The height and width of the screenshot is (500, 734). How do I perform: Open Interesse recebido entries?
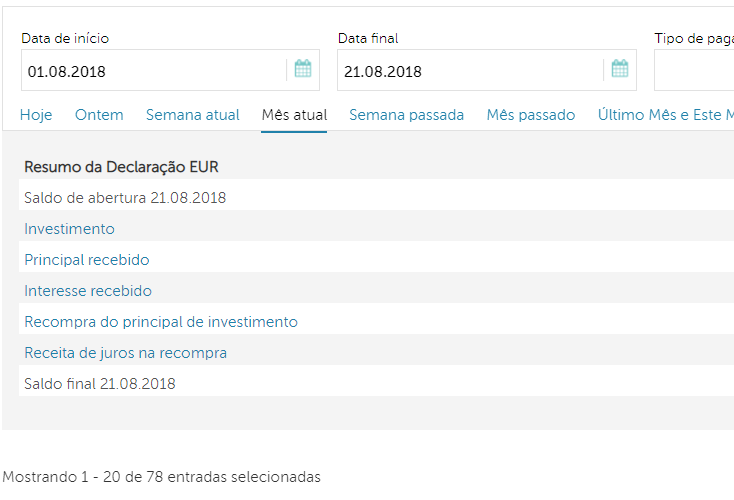[88, 291]
